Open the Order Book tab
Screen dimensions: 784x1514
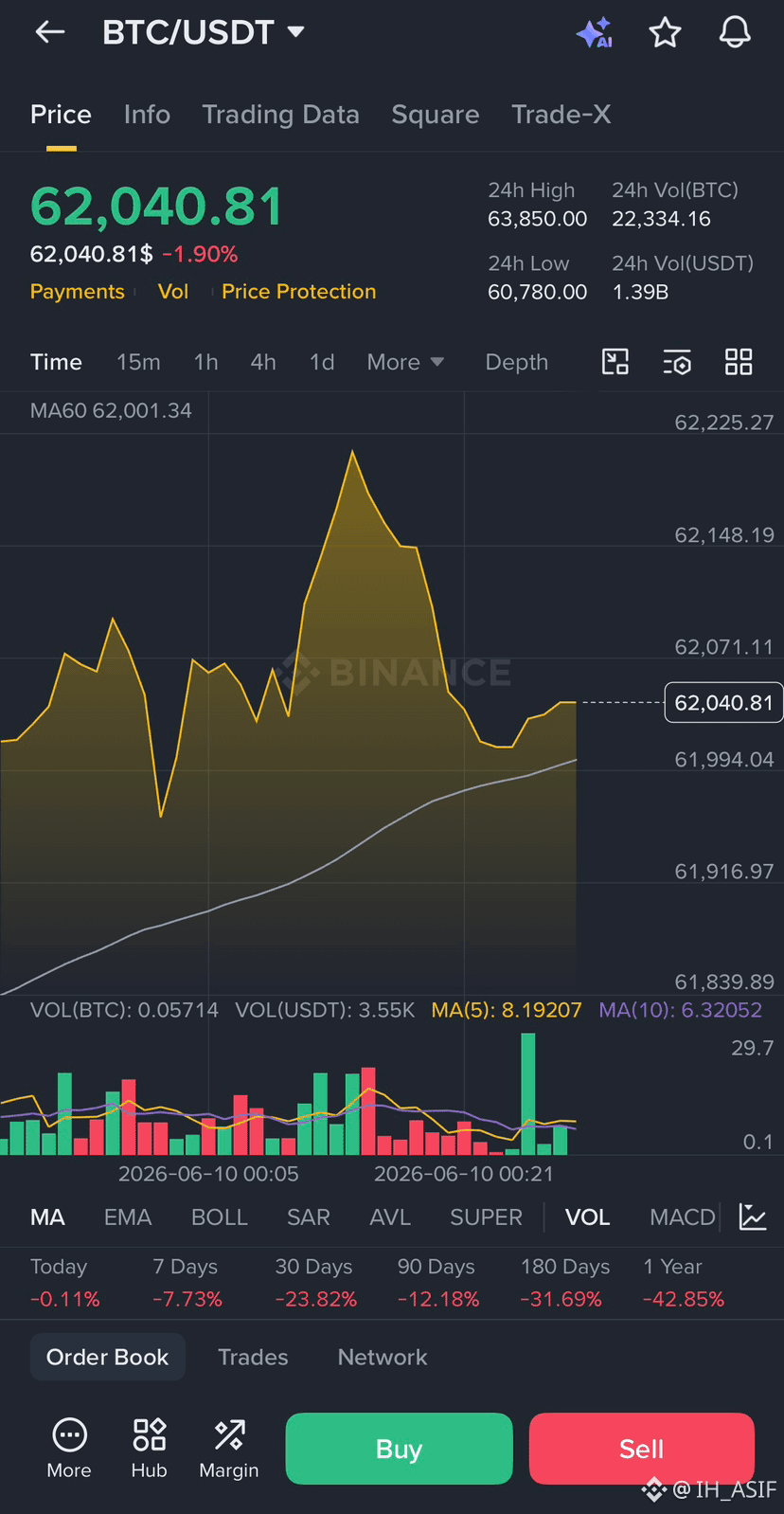[x=108, y=1357]
